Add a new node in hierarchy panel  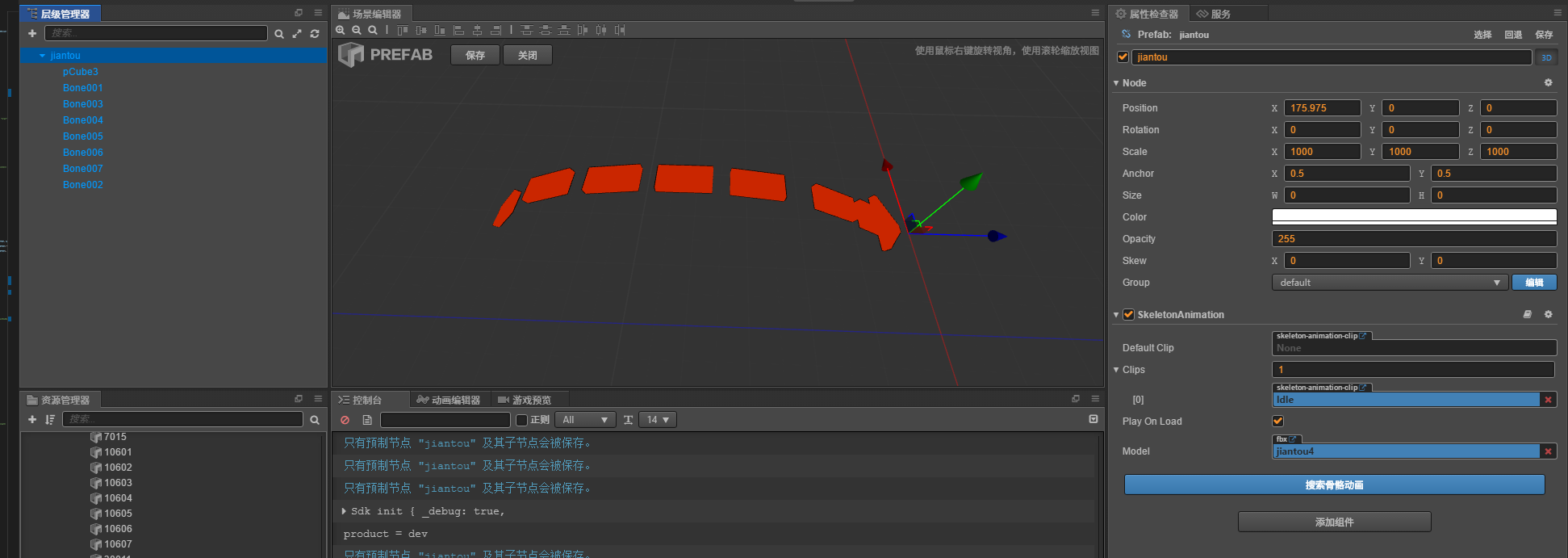32,33
